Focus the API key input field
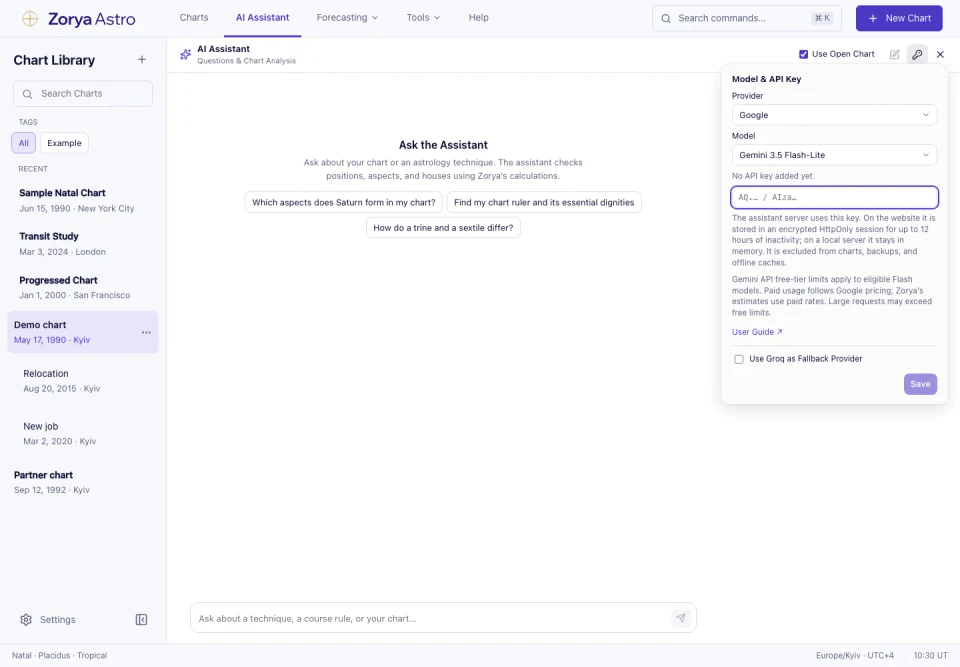 [x=834, y=197]
